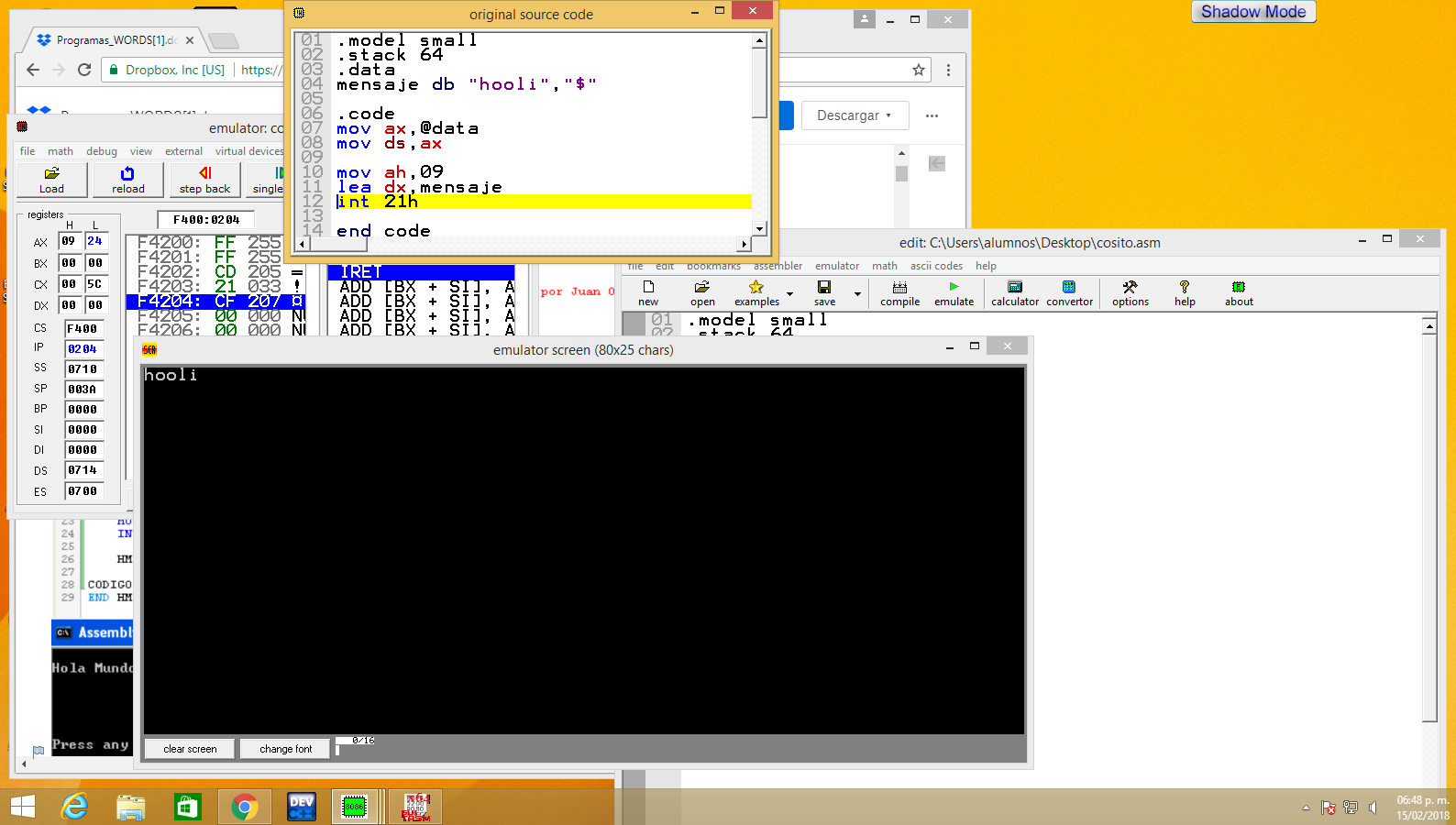
Task: Expand the examples dropdown arrow
Action: pos(789,294)
